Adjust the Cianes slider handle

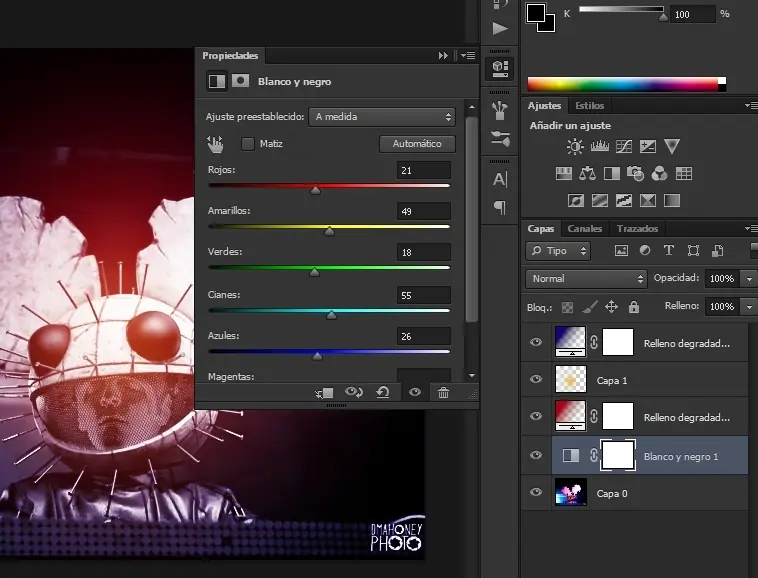[x=331, y=315]
